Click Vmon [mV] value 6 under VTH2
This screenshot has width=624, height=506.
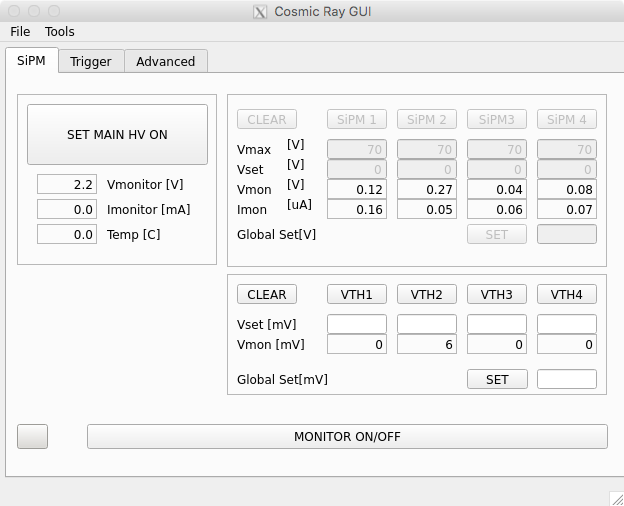coord(427,344)
